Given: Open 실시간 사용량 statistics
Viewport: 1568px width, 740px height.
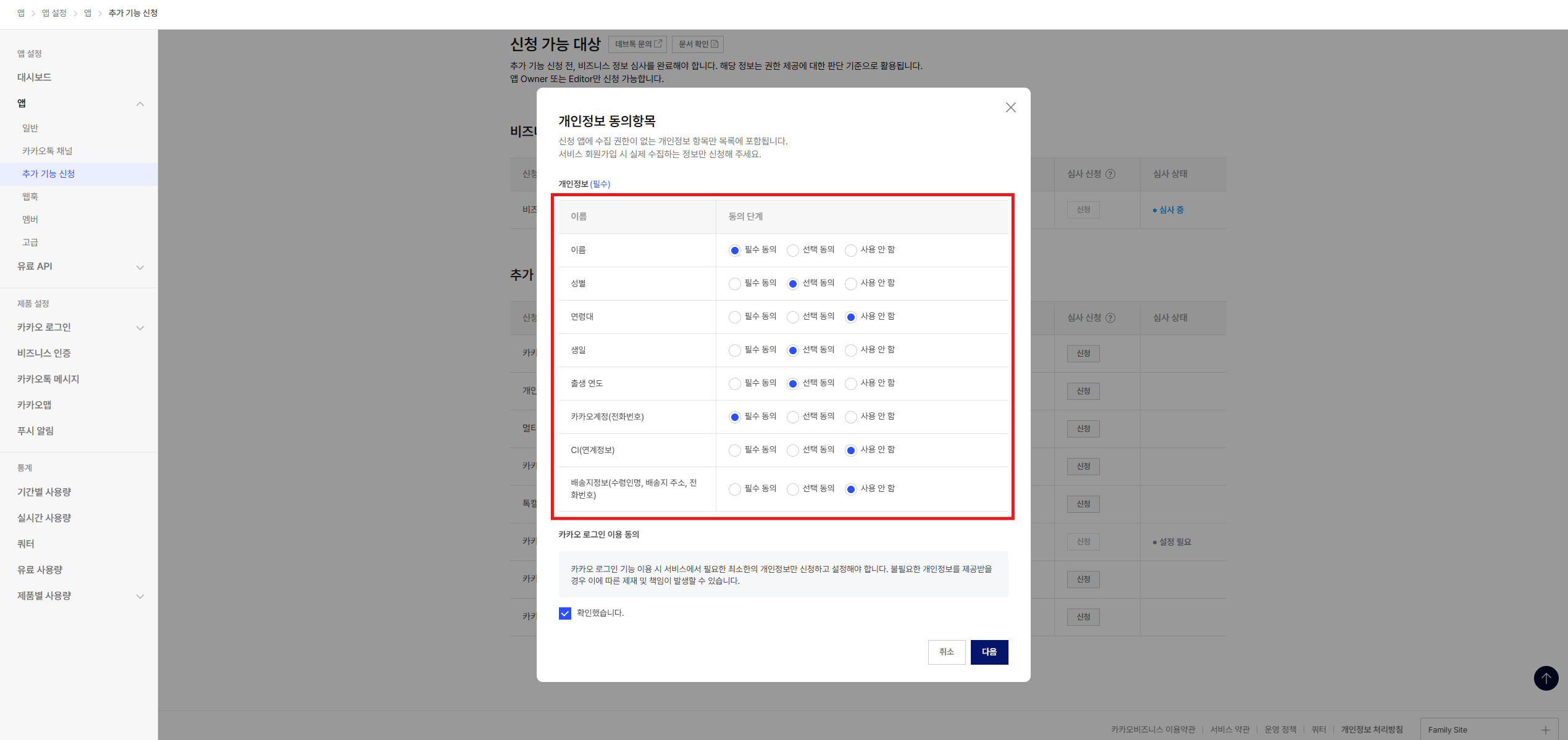Looking at the screenshot, I should 44,518.
